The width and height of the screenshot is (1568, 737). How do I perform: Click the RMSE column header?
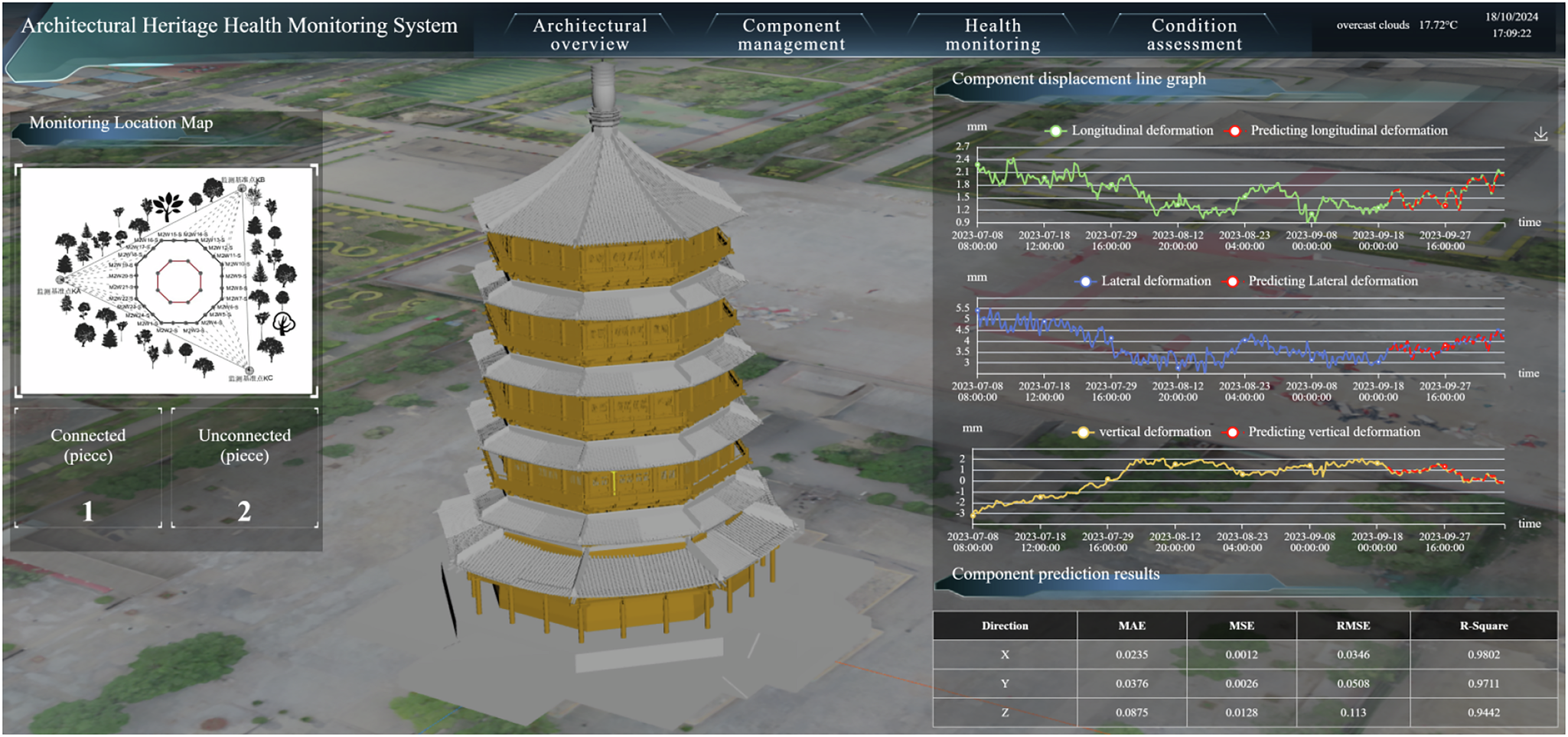1353,626
